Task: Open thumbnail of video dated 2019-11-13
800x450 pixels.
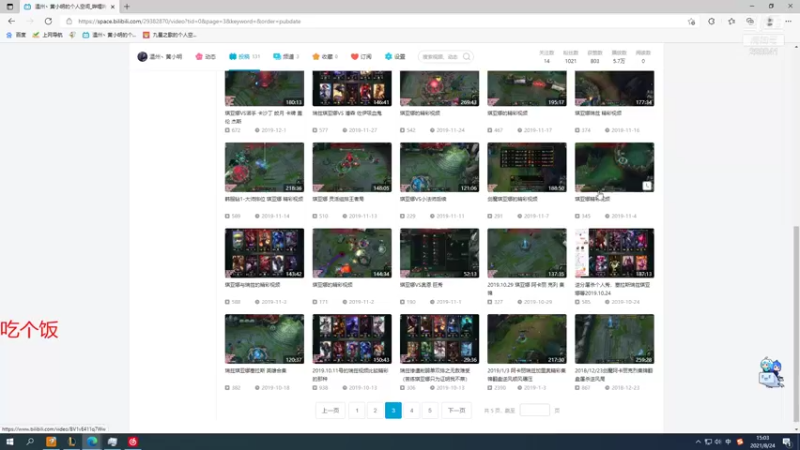Action: coord(352,167)
